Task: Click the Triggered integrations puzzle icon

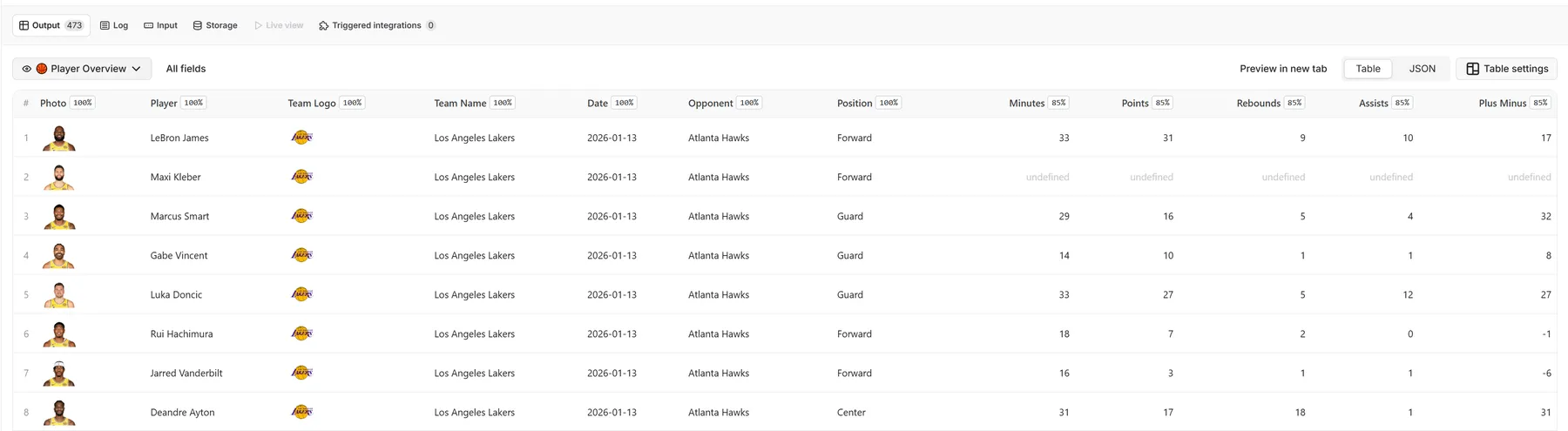Action: tap(323, 25)
